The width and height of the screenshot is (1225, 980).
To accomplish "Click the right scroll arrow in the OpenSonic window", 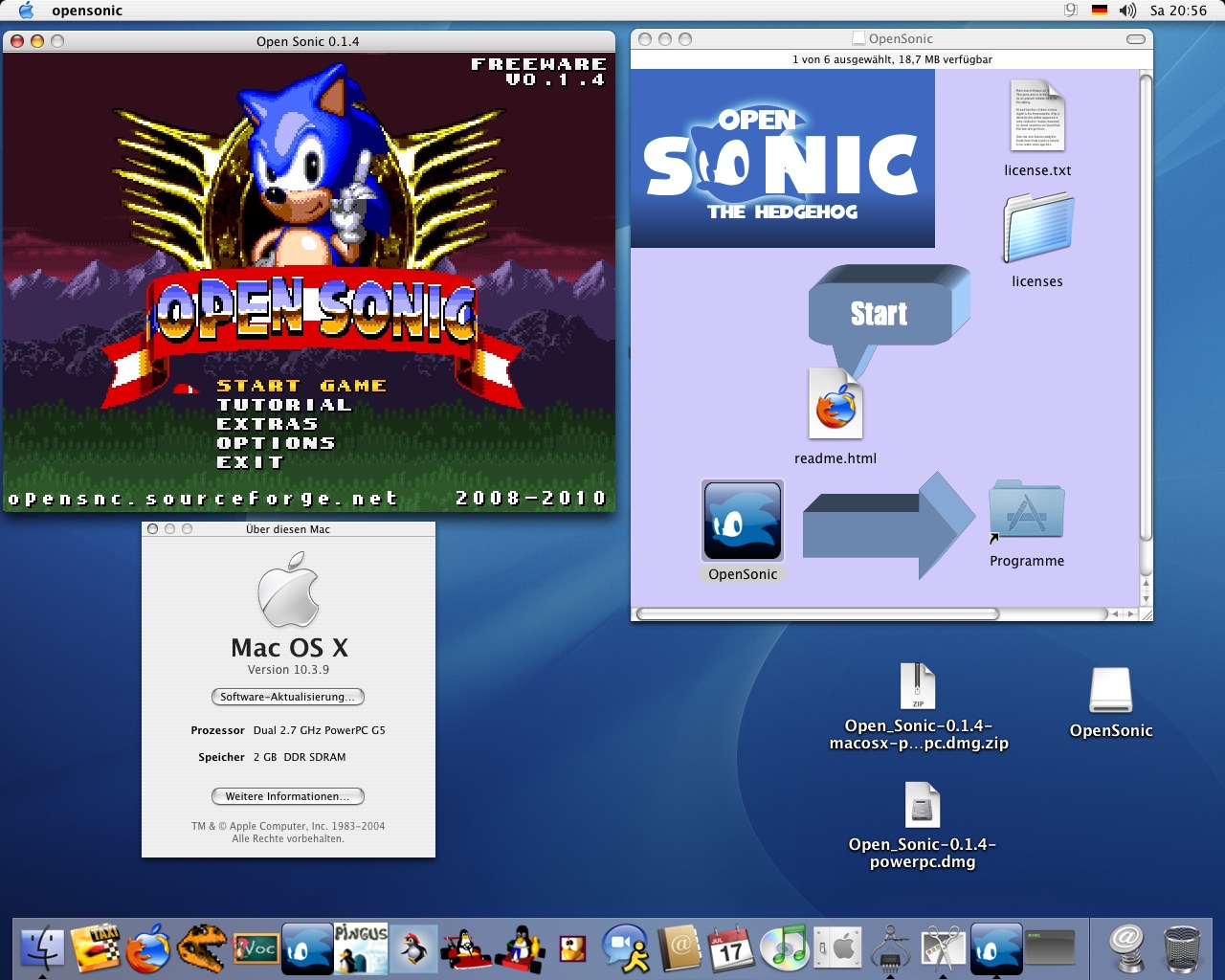I will (1131, 613).
